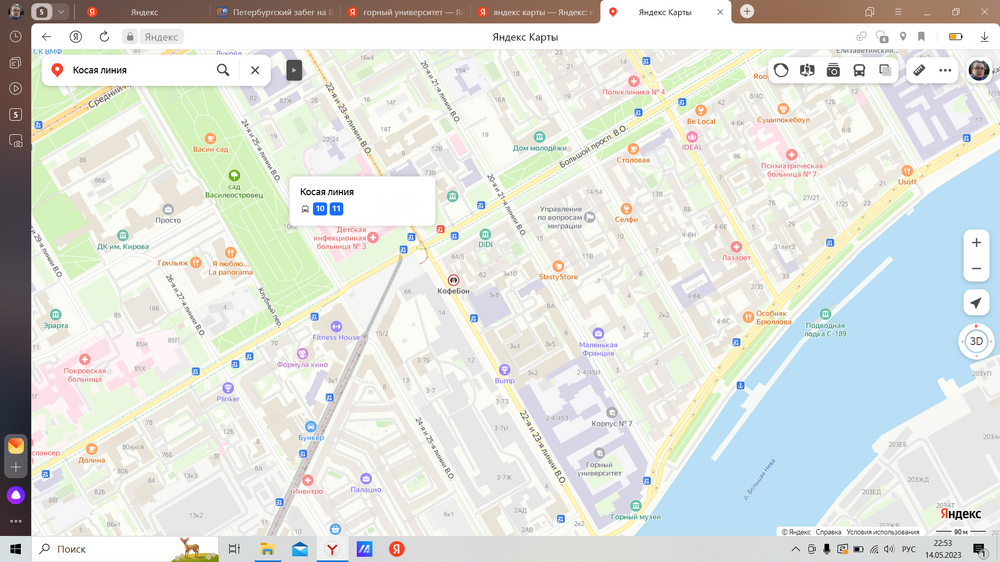This screenshot has height=562, width=1000.
Task: Open "Условия использования" link
Action: (883, 532)
